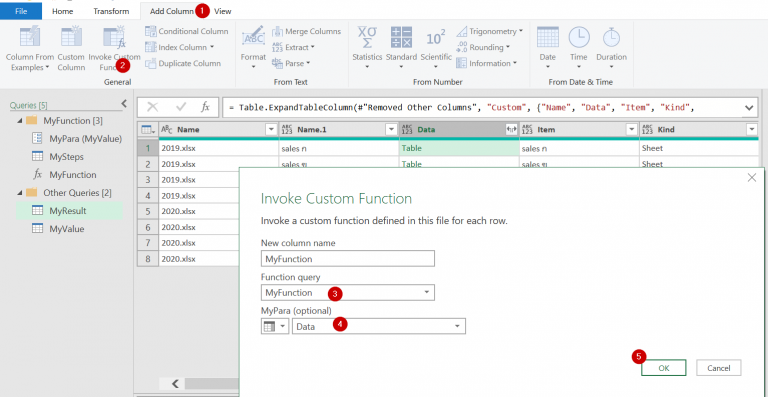This screenshot has width=768, height=397.
Task: Add a Conditional Column
Action: 187,31
